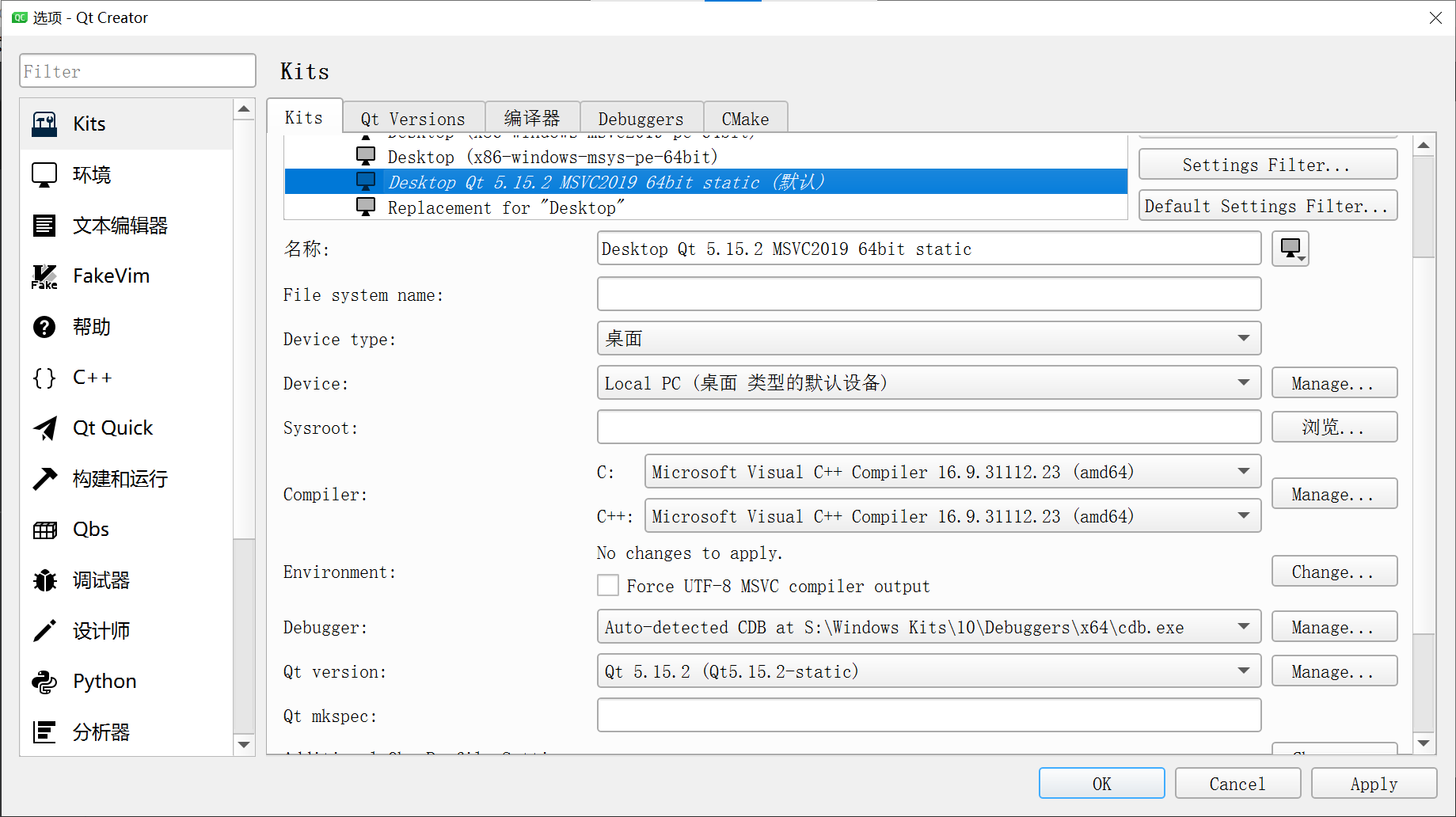Open the Kits category in sidebar
Screen dimensions: 1456x817
coord(127,124)
